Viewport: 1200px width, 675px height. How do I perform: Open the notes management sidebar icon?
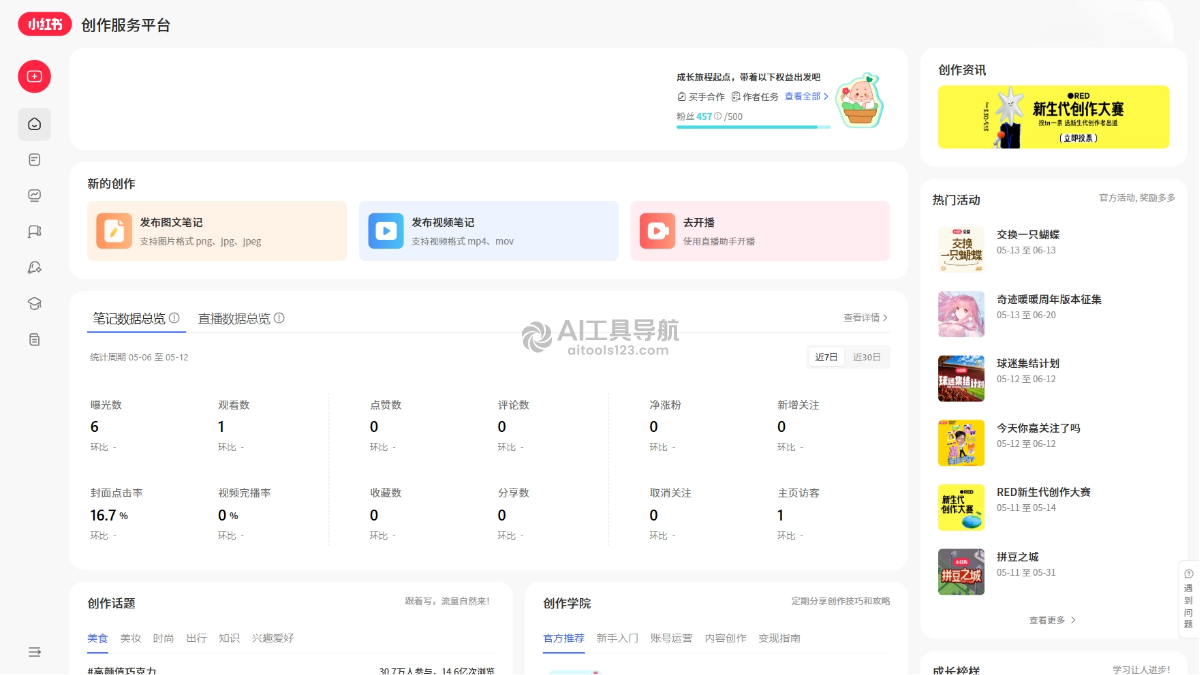coord(34,160)
